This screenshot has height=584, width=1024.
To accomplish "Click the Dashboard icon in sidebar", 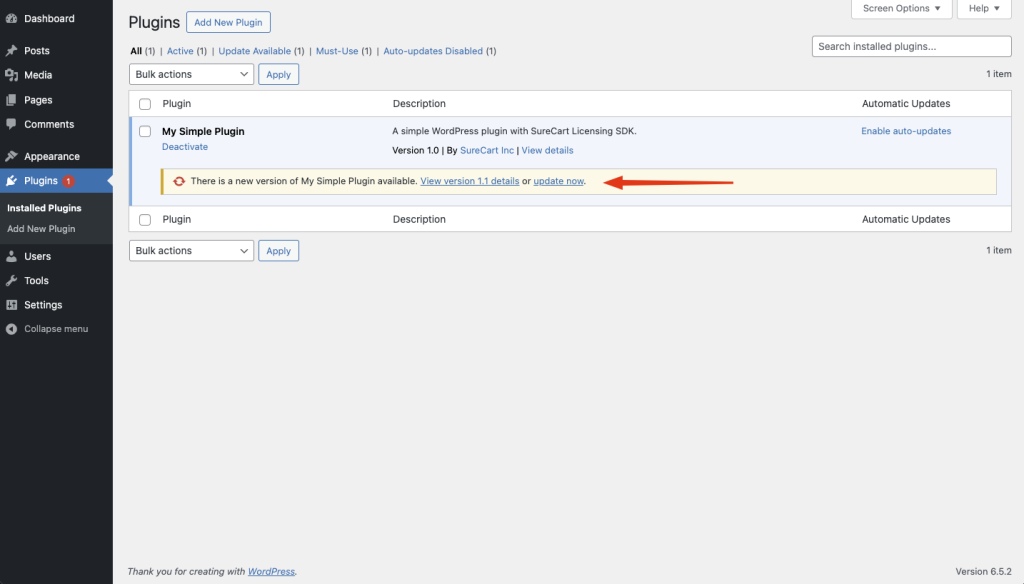I will point(11,19).
